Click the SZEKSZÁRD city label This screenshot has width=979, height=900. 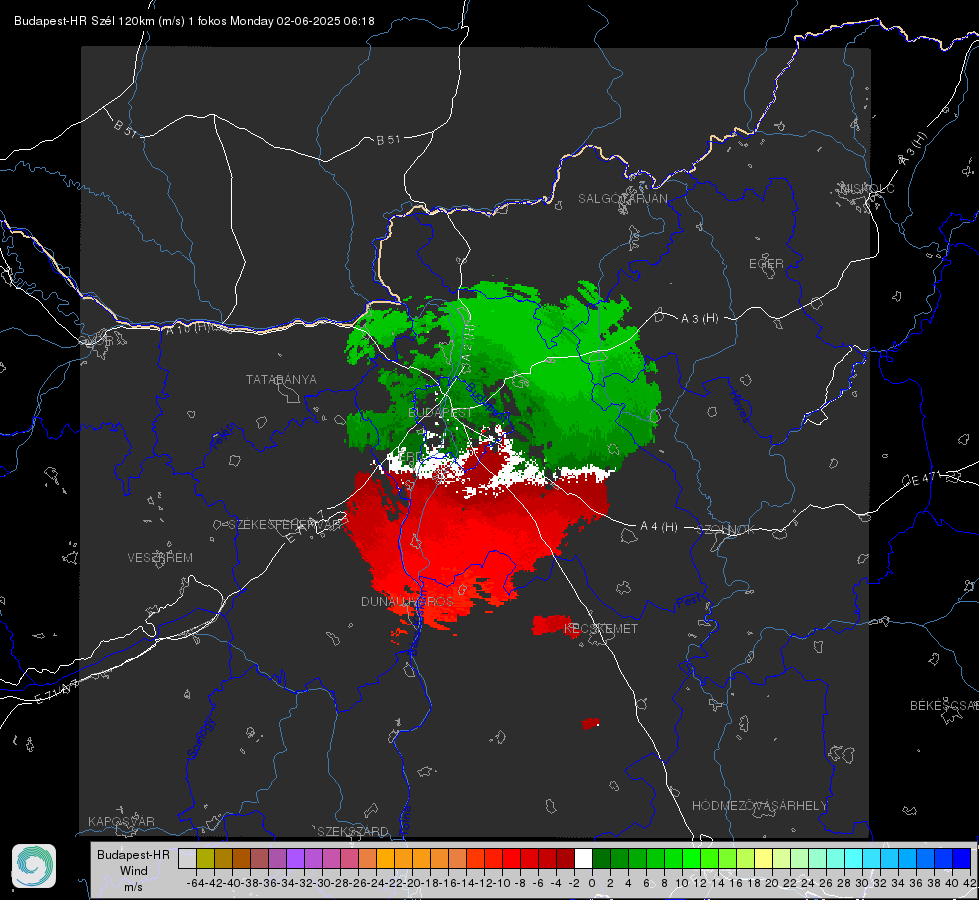[353, 831]
